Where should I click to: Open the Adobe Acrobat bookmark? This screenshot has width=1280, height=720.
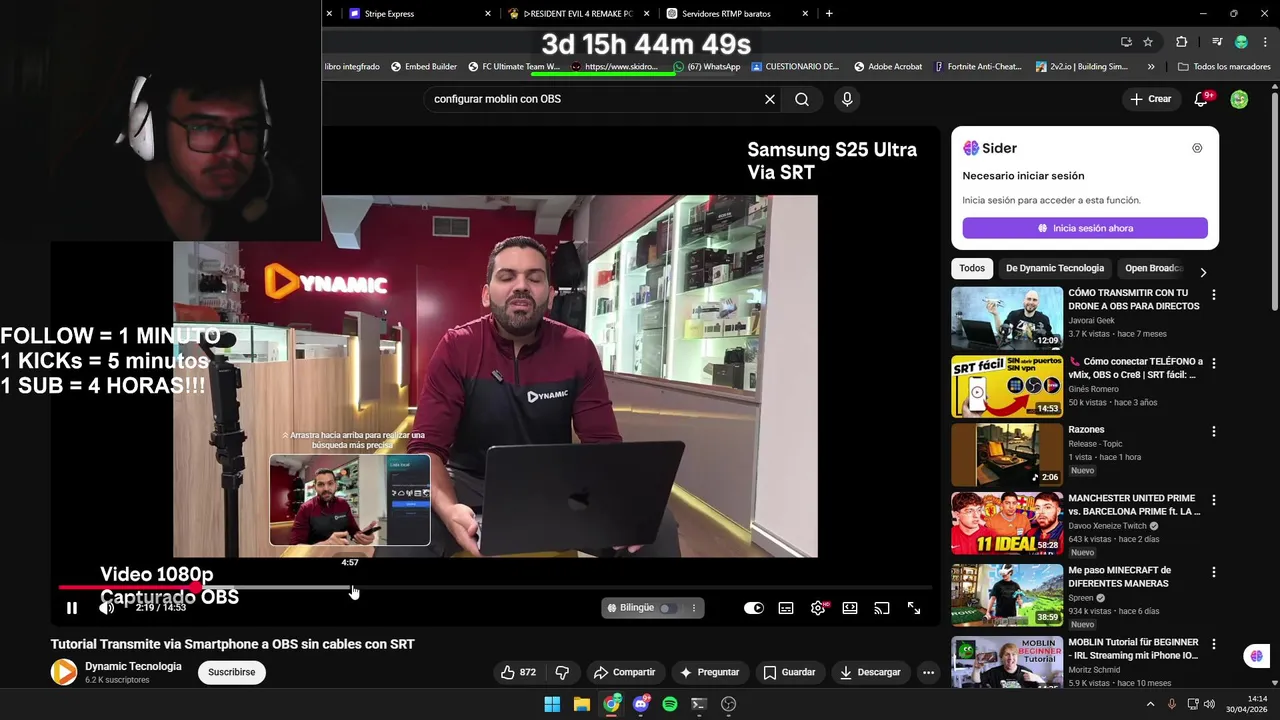tap(888, 67)
